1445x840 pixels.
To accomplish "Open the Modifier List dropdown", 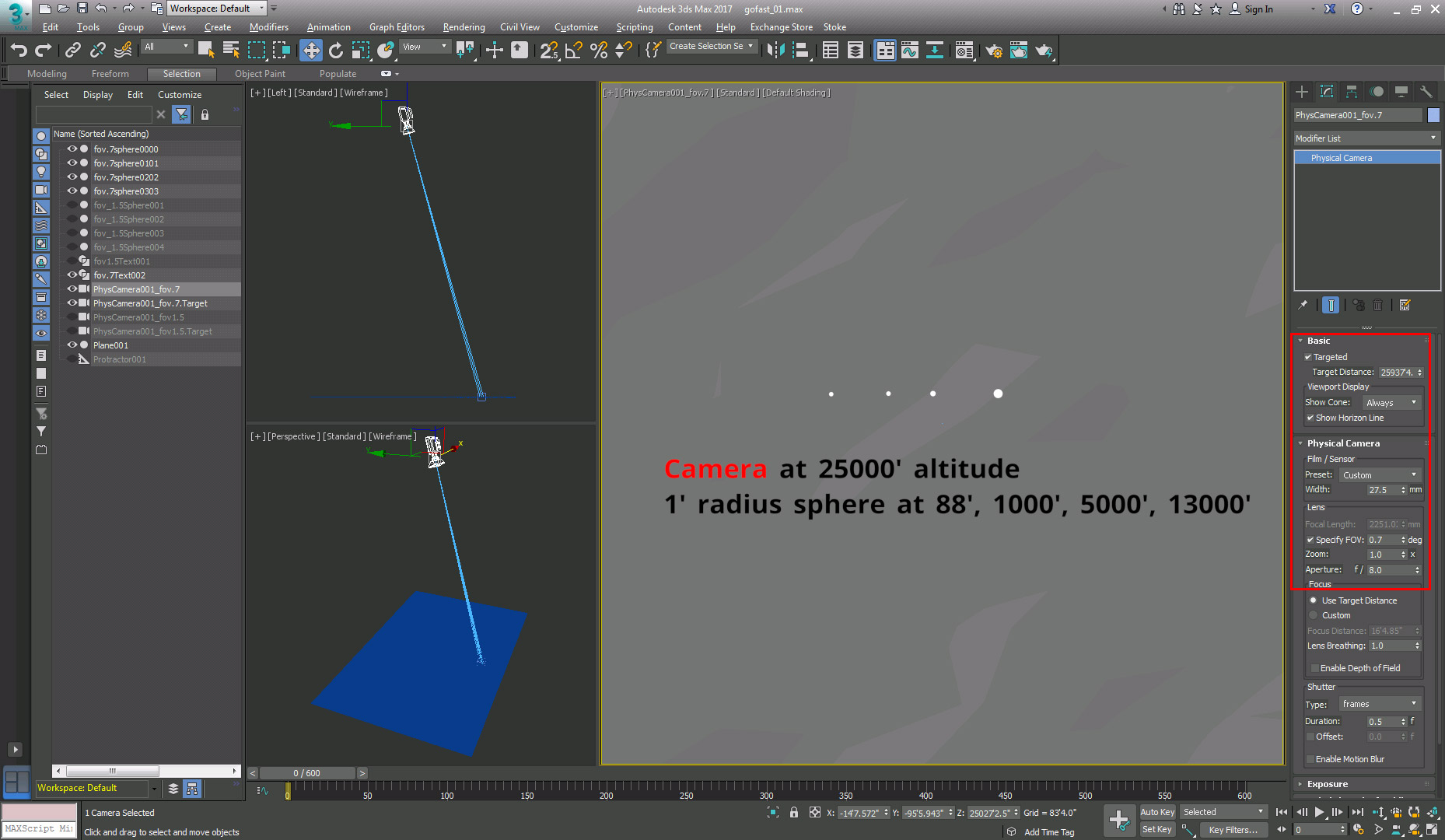I will coord(1366,138).
